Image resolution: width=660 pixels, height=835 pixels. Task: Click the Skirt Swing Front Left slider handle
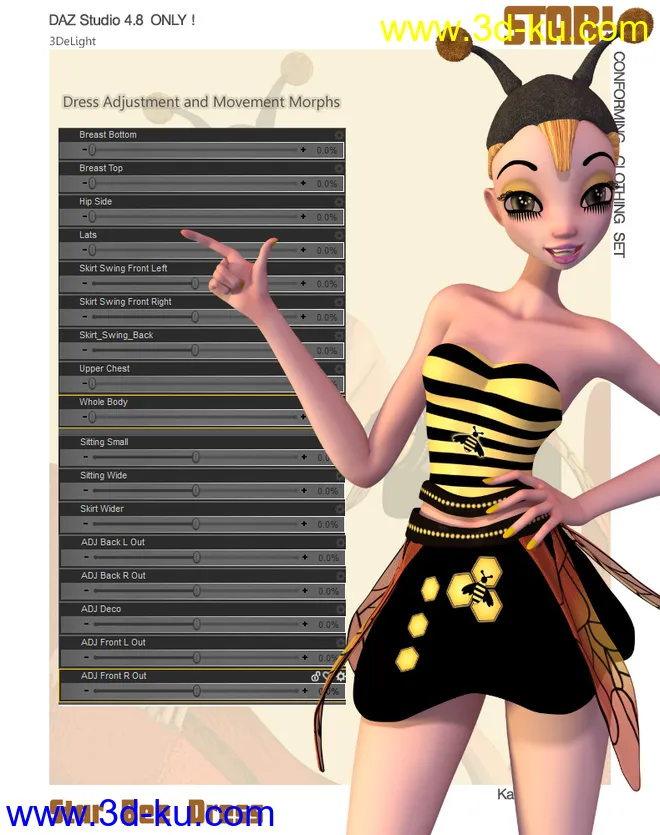pos(195,283)
